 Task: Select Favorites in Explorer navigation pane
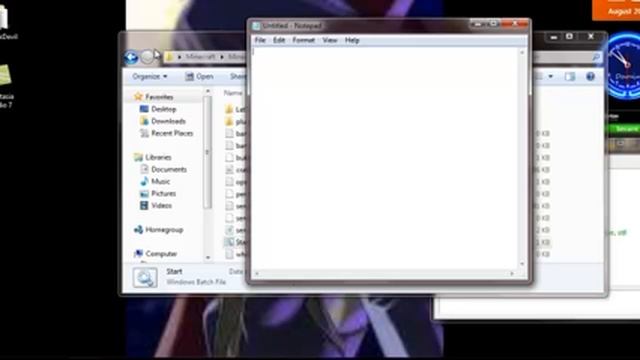(x=159, y=97)
